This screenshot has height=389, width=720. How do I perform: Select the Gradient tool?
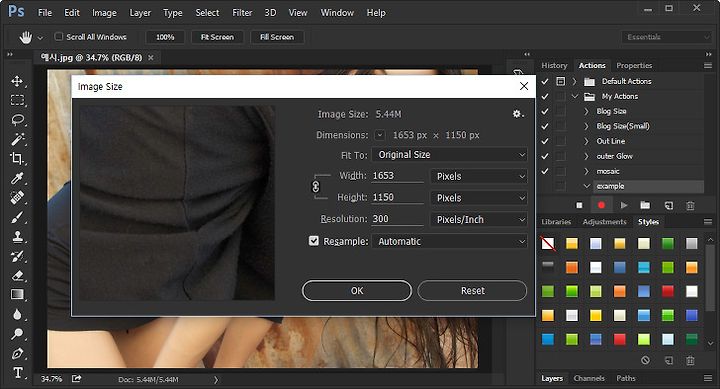coord(17,295)
